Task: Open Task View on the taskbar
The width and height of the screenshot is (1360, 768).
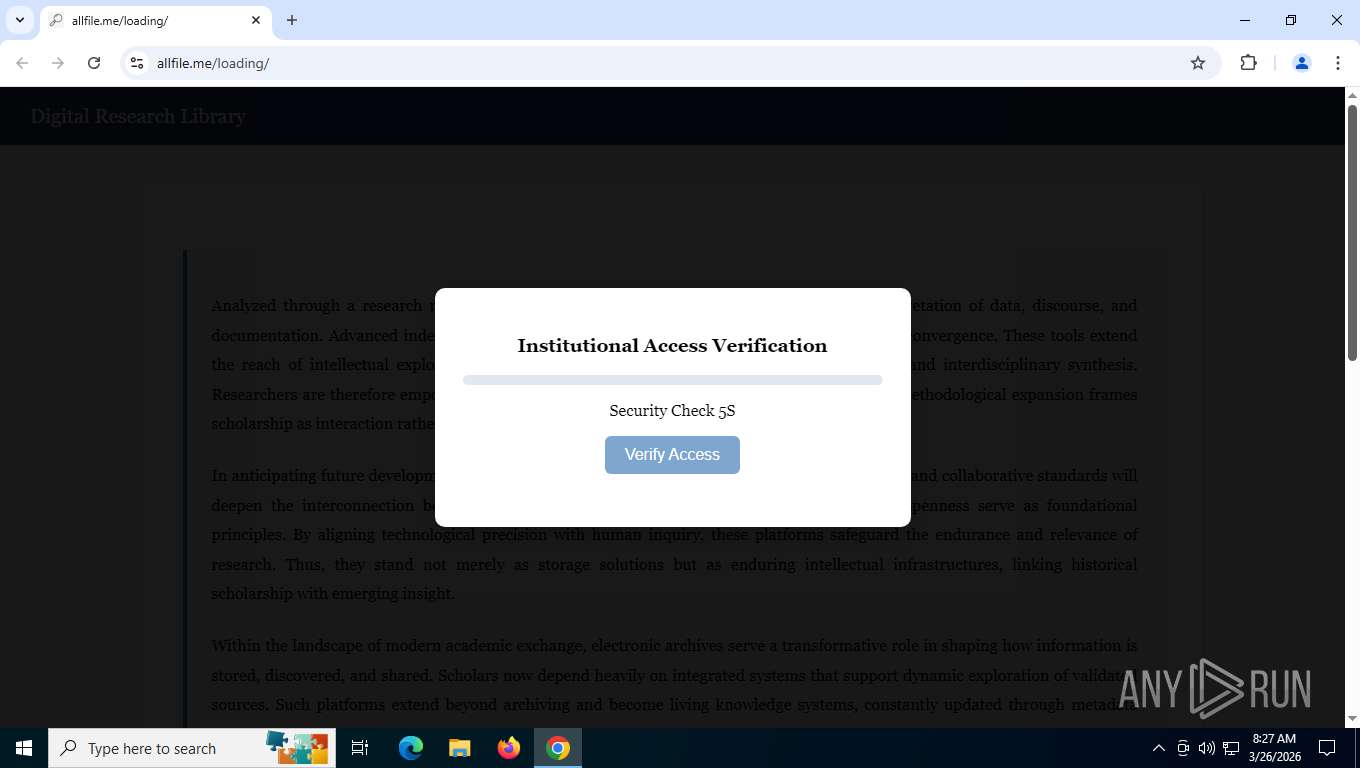Action: click(x=360, y=748)
